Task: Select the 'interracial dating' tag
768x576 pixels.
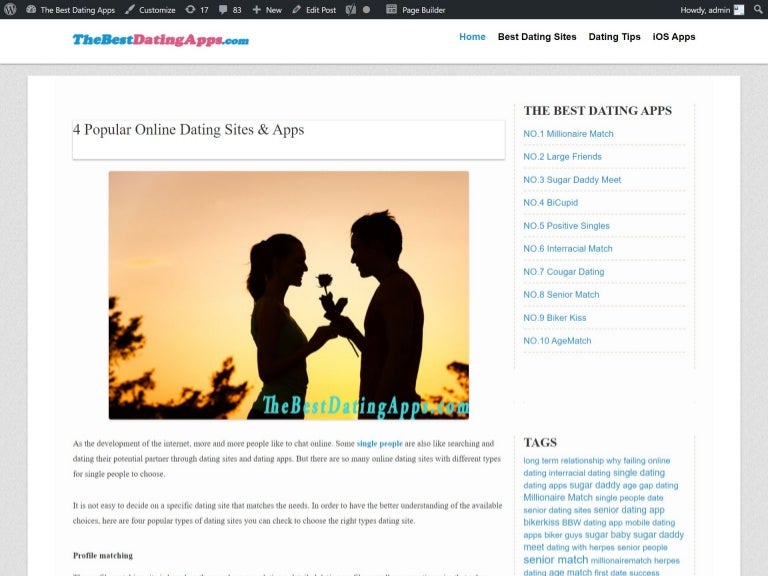Action: (579, 473)
